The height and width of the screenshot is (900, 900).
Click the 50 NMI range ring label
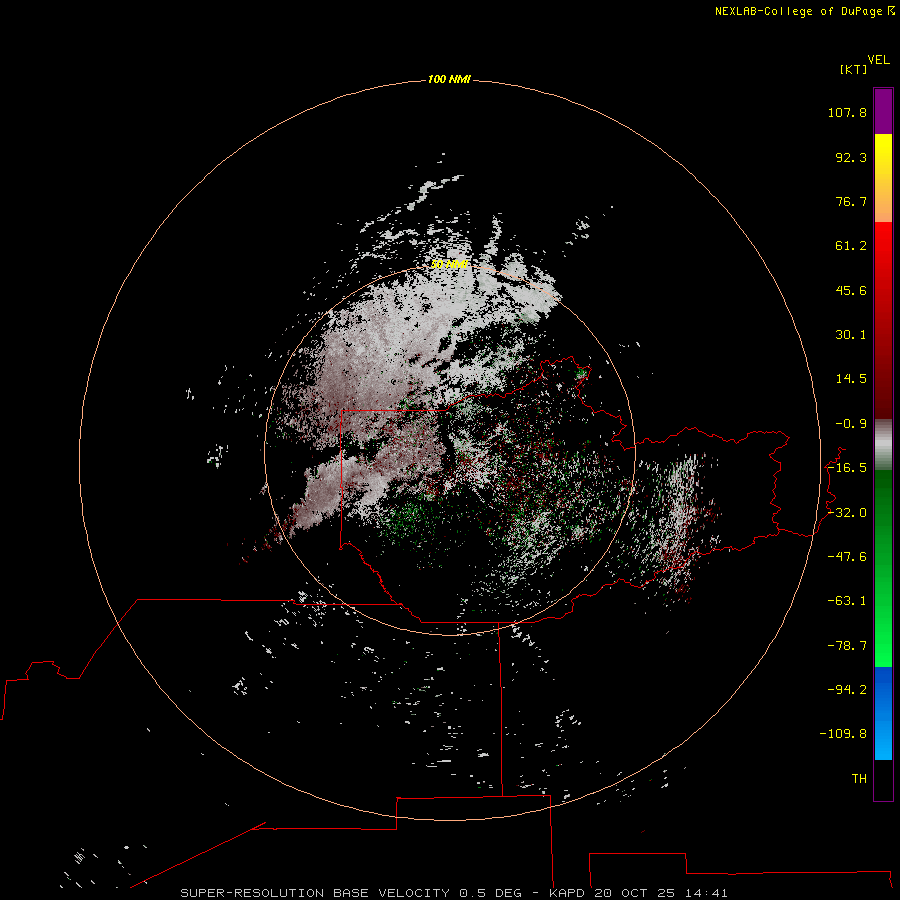[x=449, y=264]
